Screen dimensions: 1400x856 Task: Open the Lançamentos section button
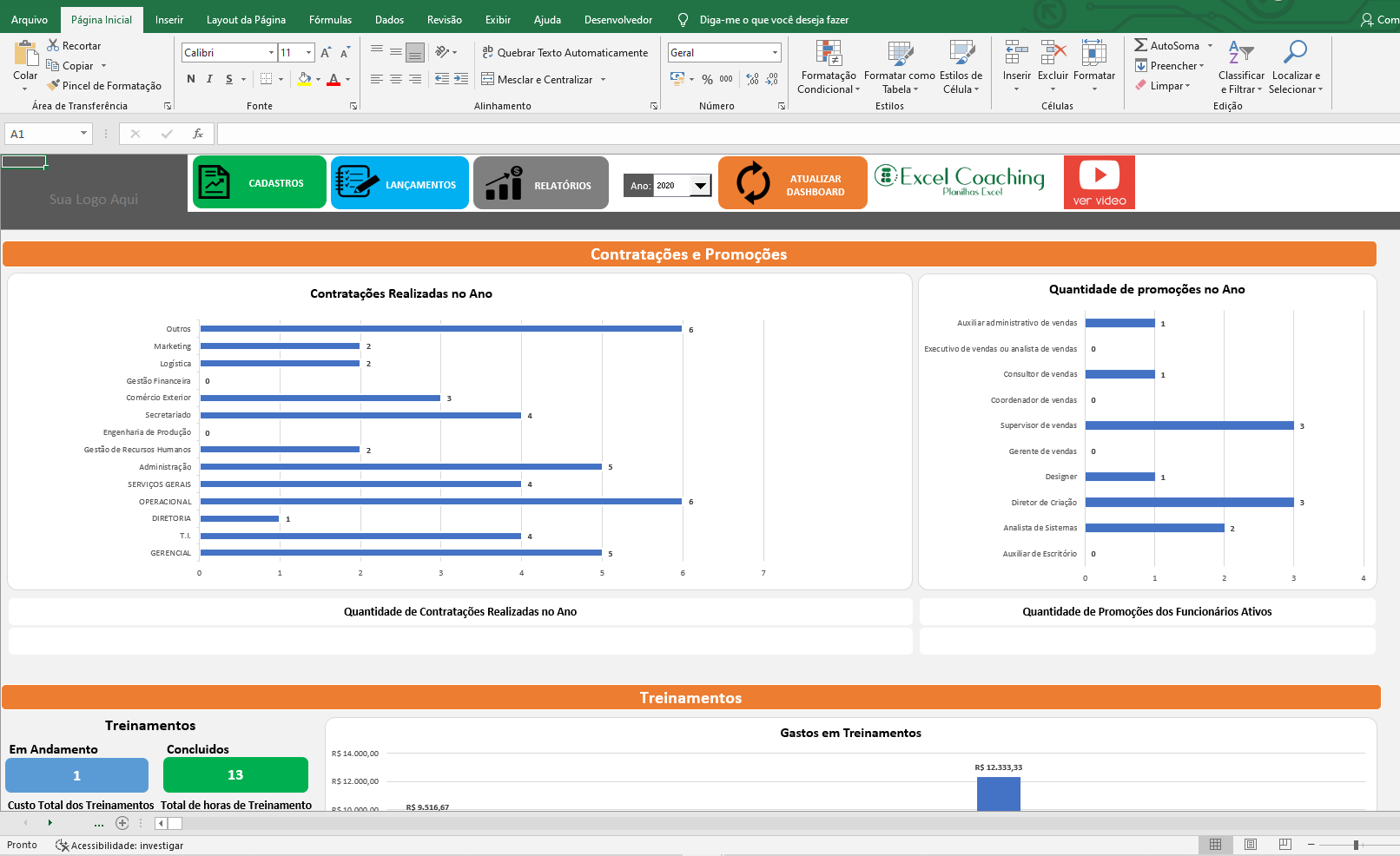point(400,183)
